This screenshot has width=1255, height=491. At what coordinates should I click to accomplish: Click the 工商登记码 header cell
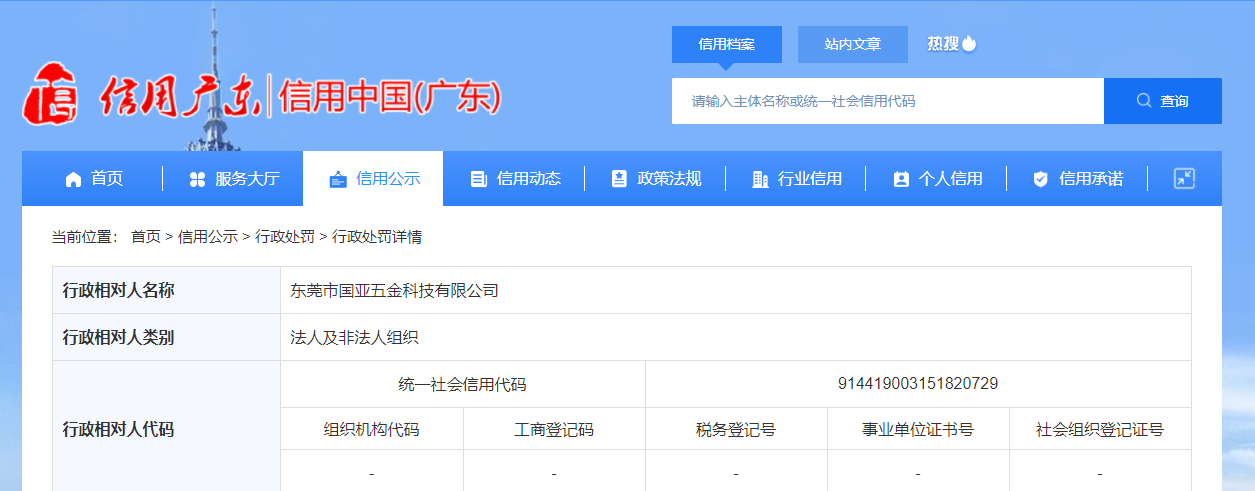pos(554,430)
